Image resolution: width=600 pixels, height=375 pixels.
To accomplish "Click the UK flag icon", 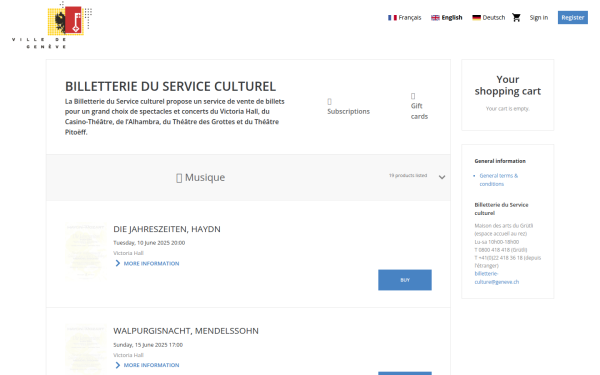I will (435, 18).
